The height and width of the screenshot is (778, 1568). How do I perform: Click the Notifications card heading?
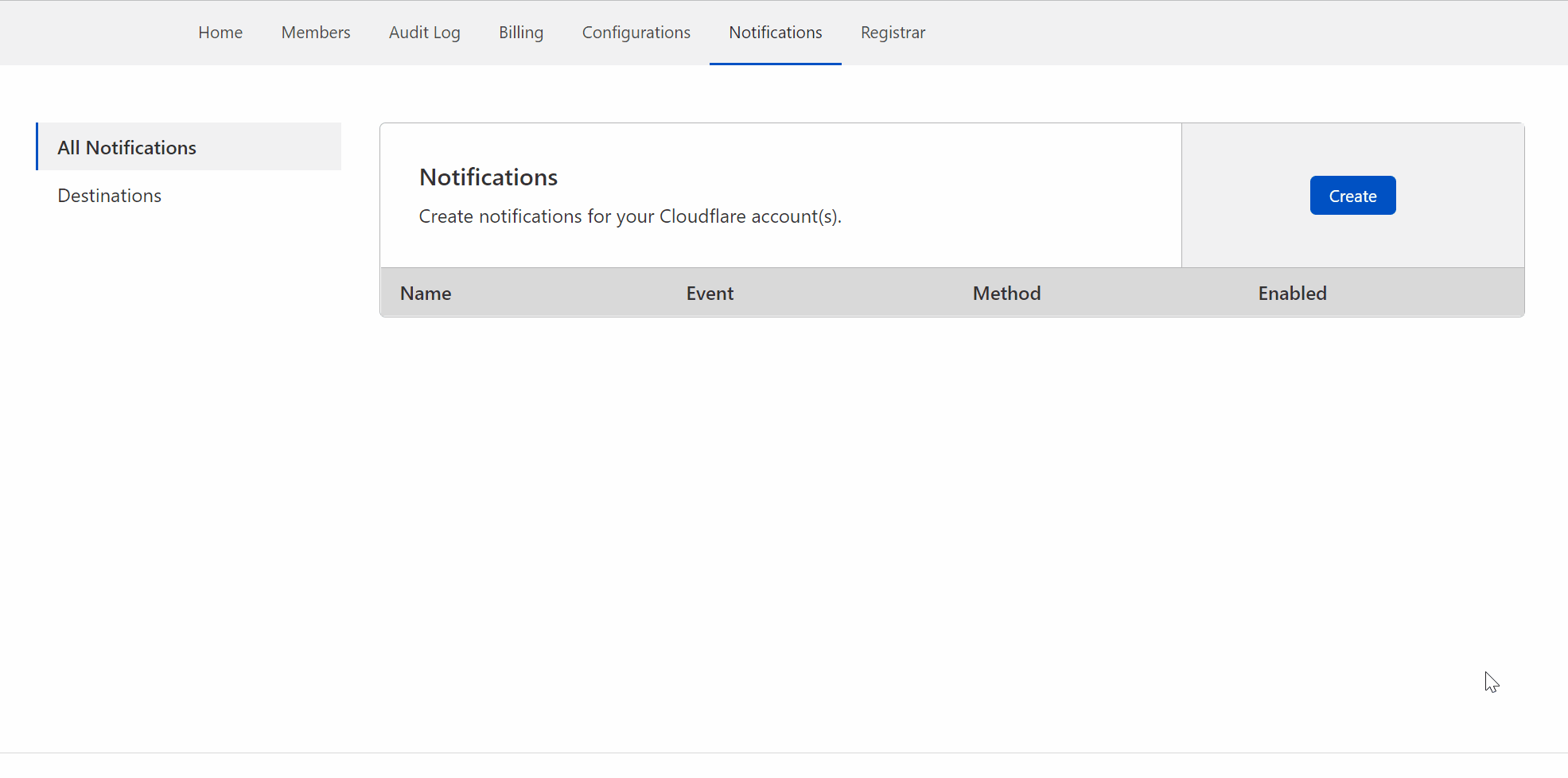tap(488, 177)
